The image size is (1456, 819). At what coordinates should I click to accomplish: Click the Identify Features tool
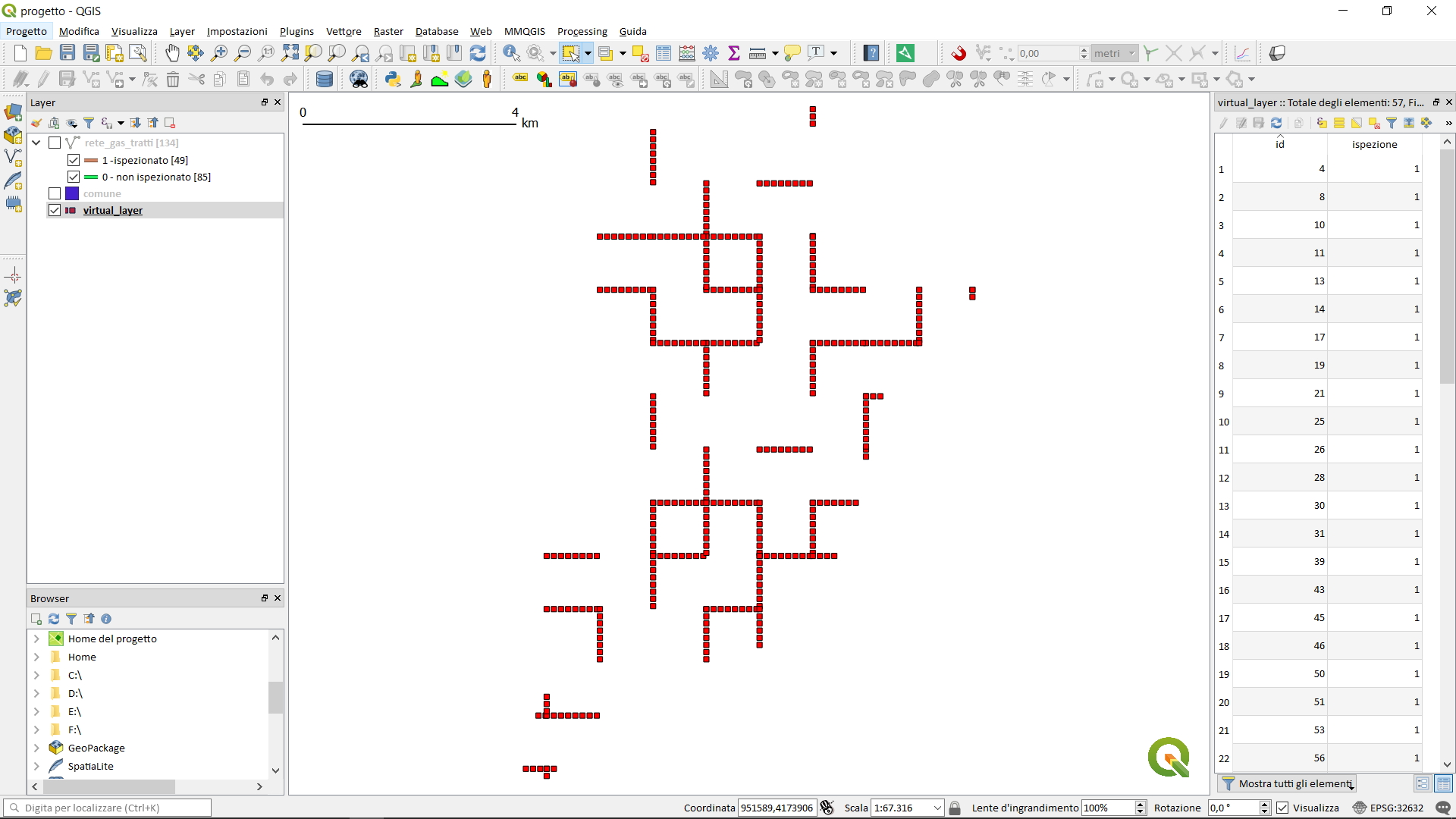(x=511, y=53)
